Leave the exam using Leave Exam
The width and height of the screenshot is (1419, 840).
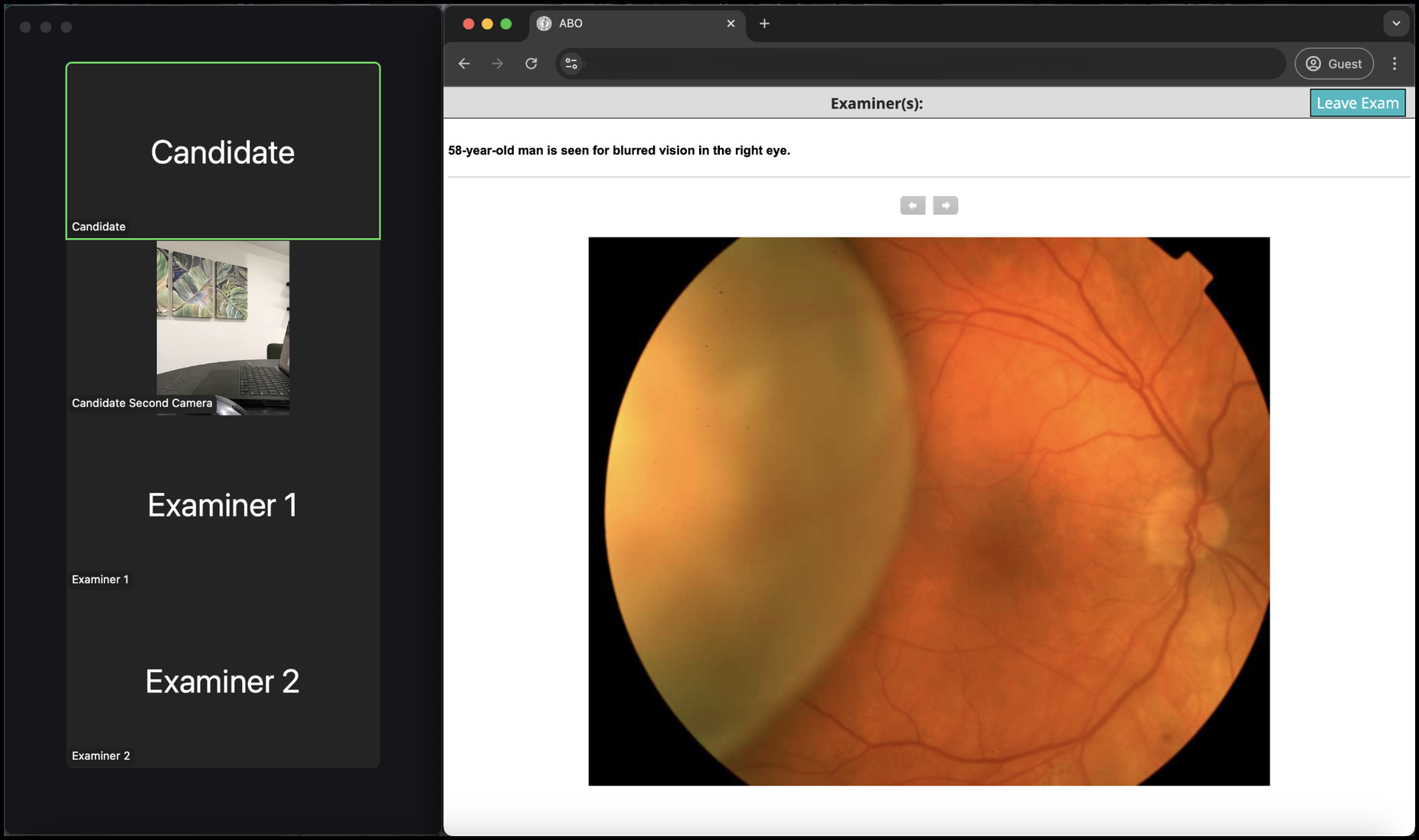click(x=1357, y=103)
